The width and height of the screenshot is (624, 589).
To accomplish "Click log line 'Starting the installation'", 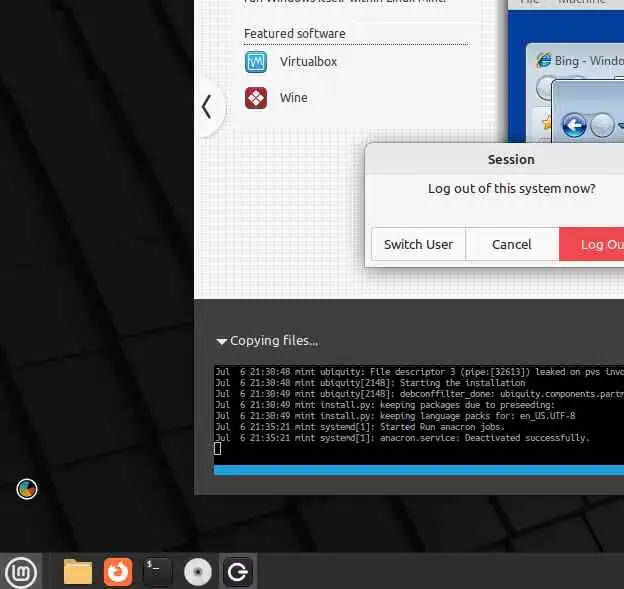I will coord(370,383).
